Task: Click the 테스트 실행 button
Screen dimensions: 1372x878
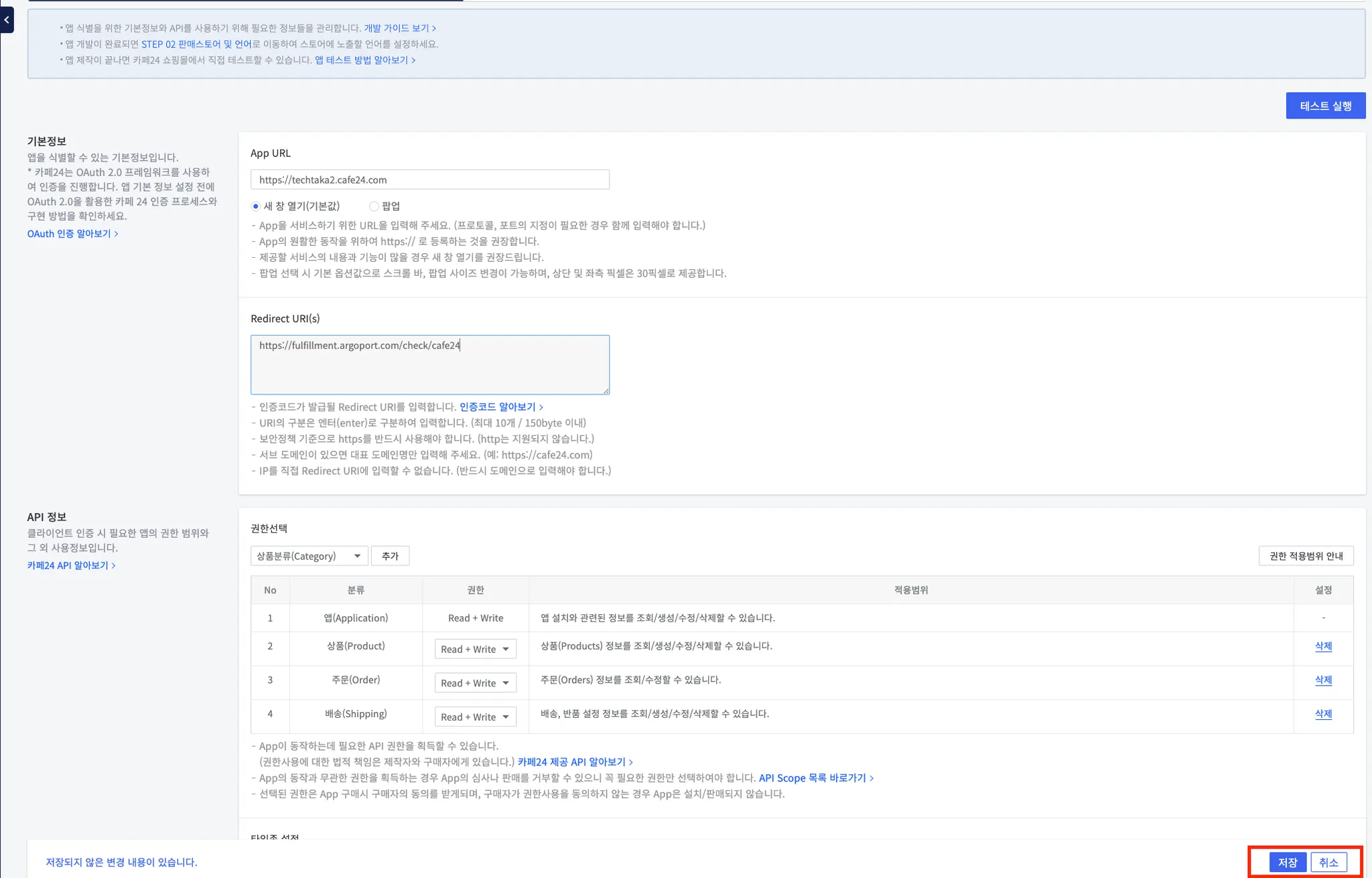Action: tap(1325, 106)
